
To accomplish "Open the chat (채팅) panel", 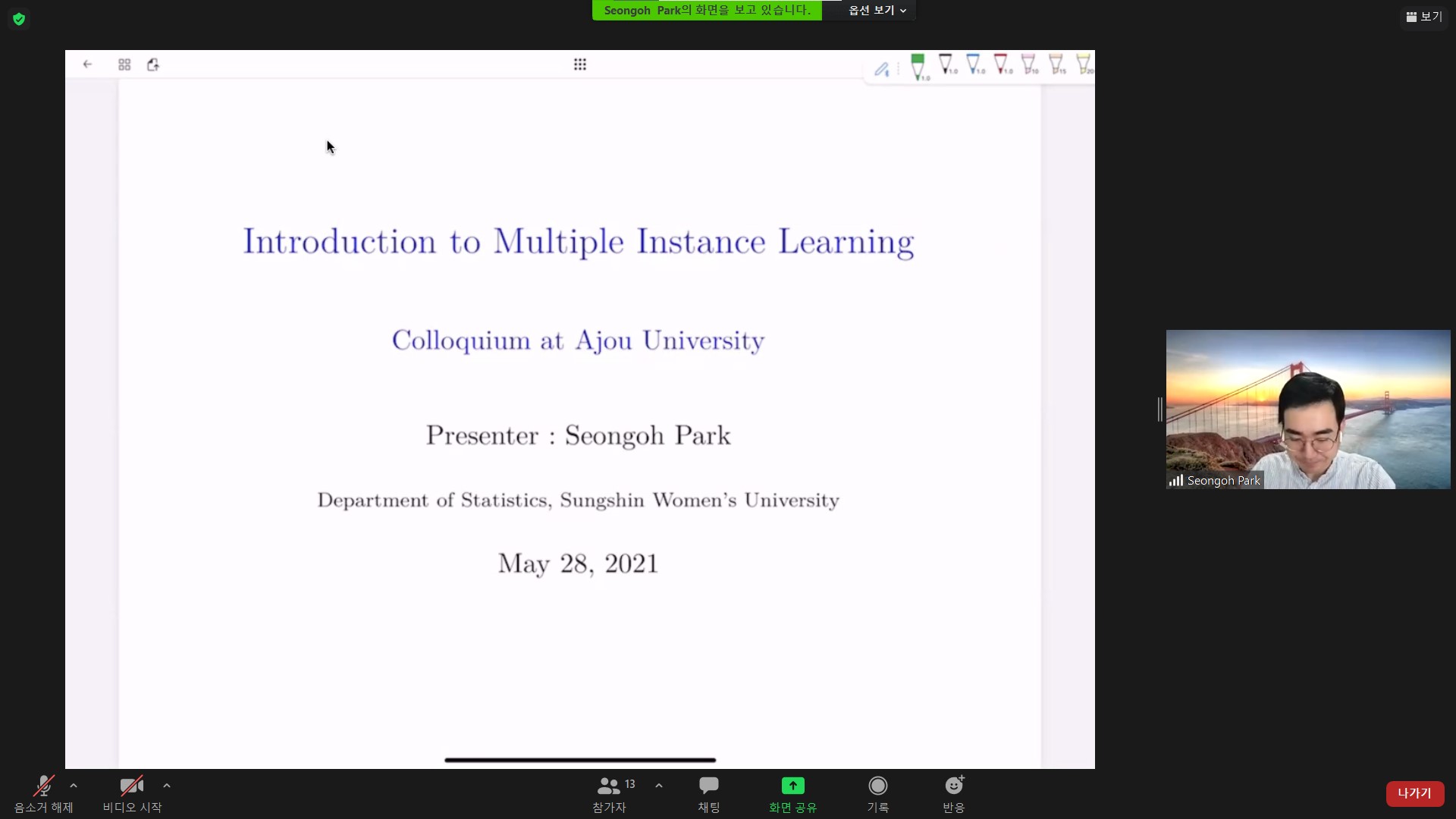I will tap(709, 794).
